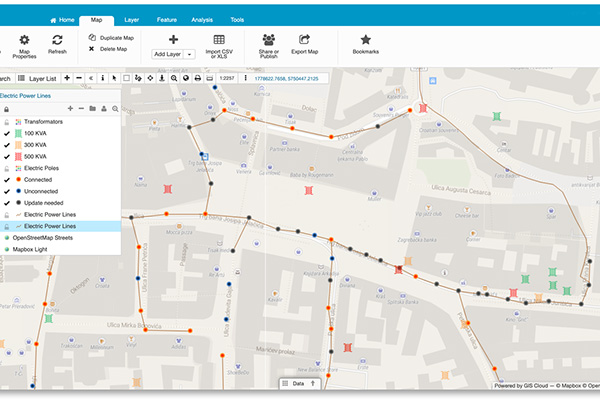Click the Refresh map icon

tap(57, 40)
